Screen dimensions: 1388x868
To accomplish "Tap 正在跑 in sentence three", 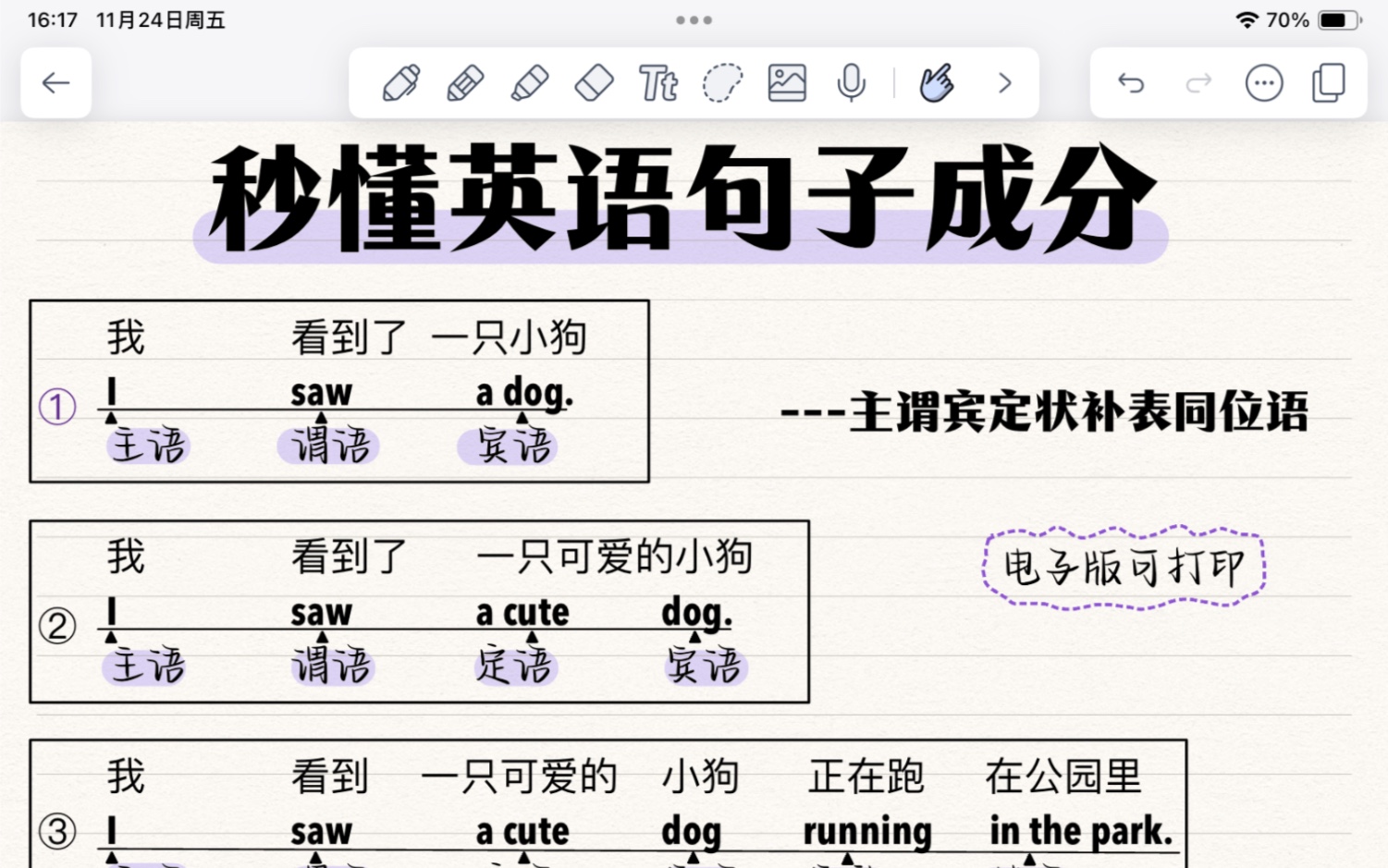I will pyautogui.click(x=866, y=776).
